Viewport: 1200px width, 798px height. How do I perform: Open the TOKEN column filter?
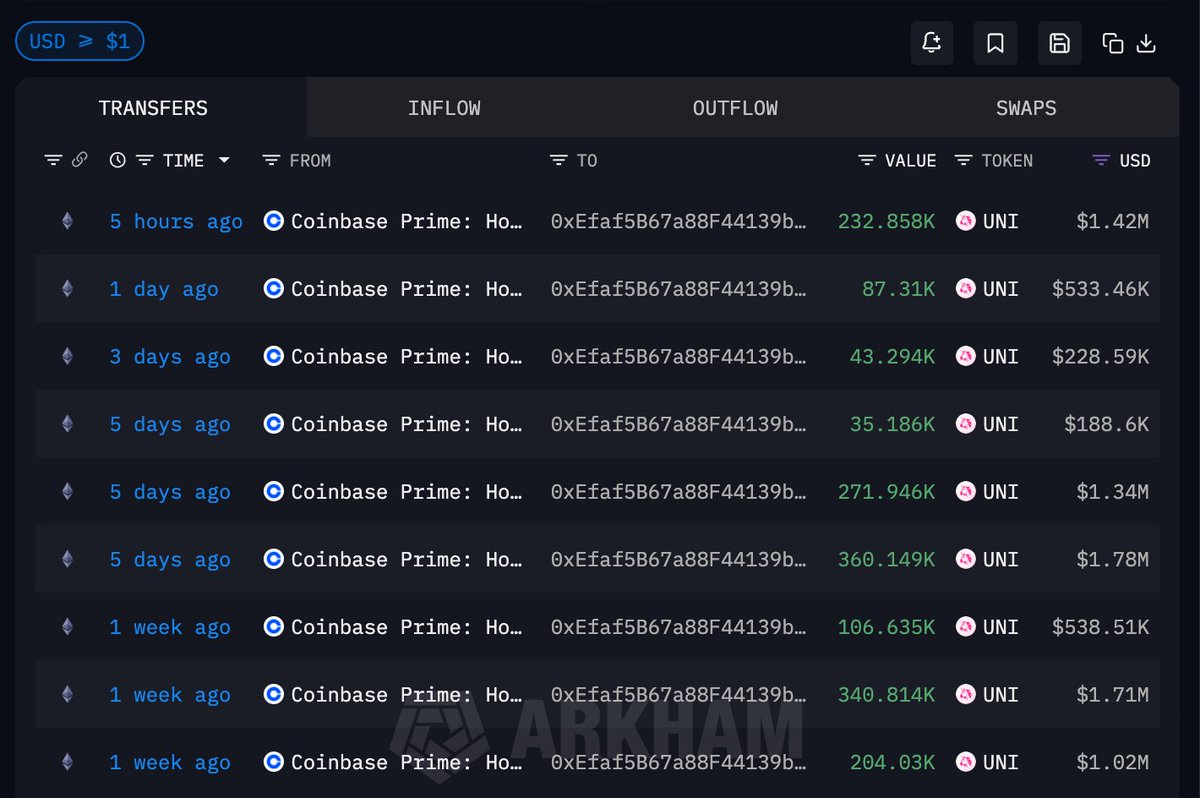coord(964,160)
